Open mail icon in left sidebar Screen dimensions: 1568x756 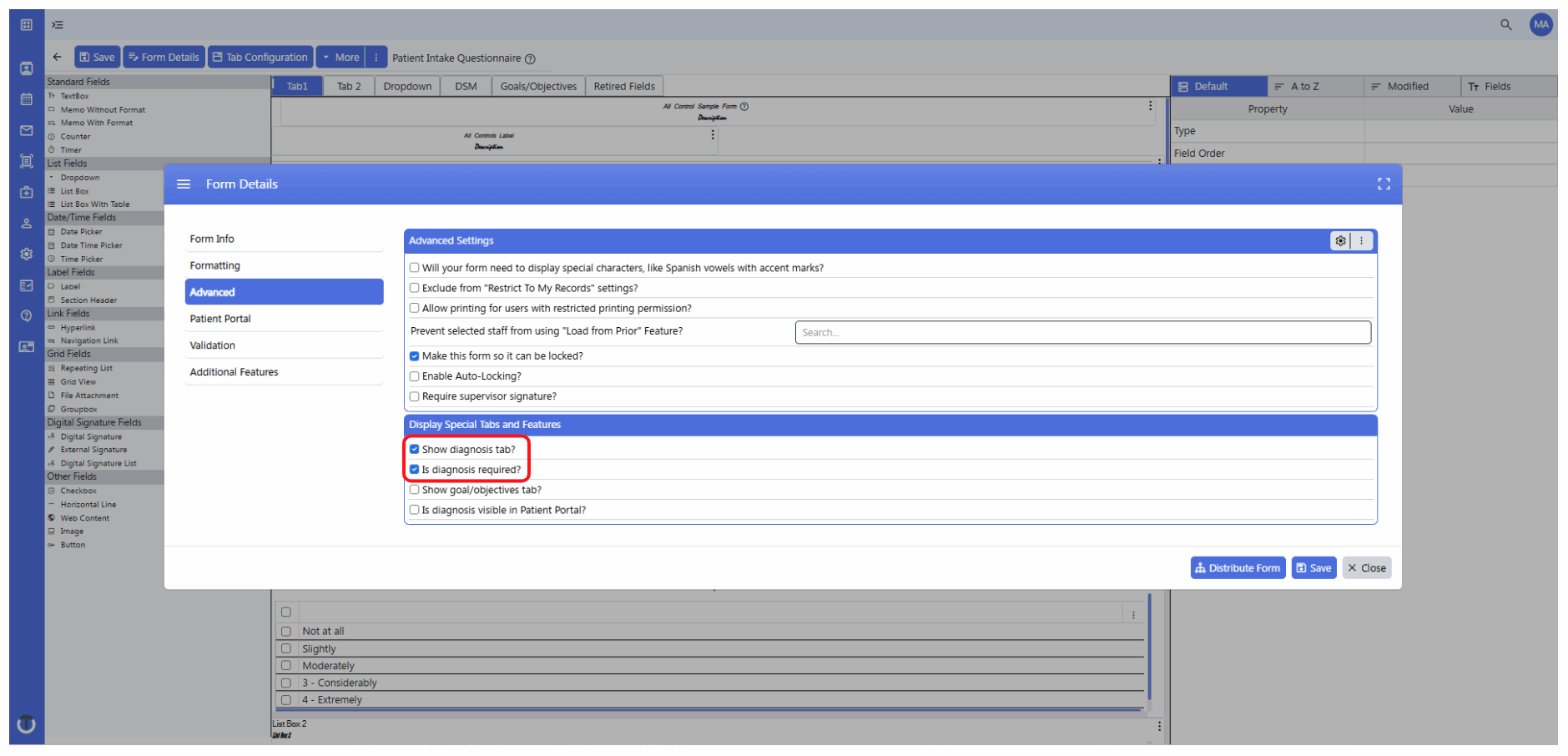pos(27,130)
